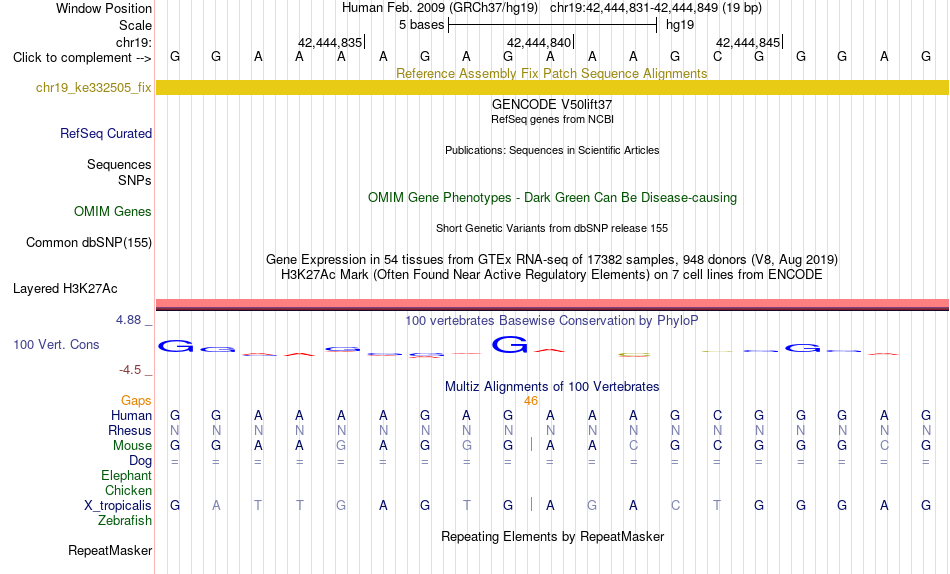Select the Elephant alignment row label

point(127,476)
